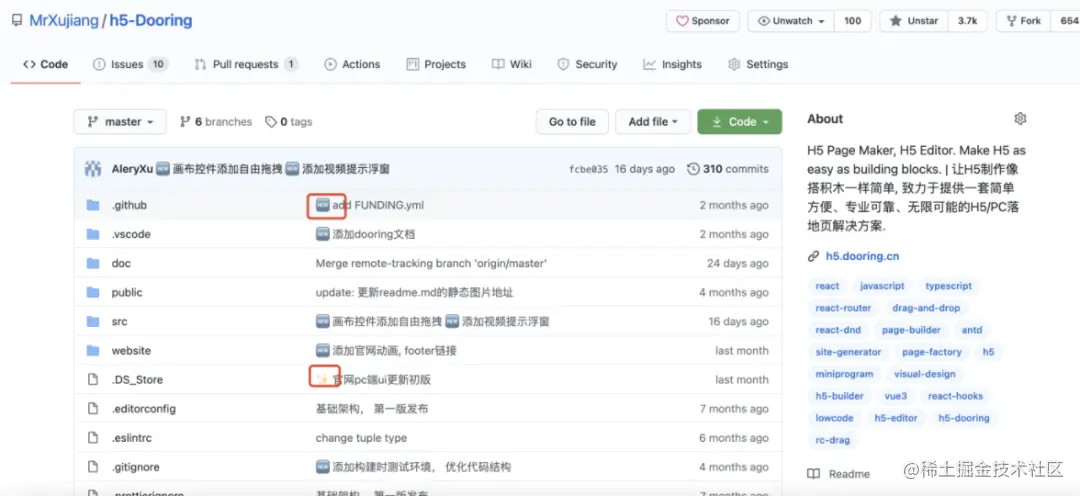Image resolution: width=1080 pixels, height=496 pixels.
Task: Open the .eslintrc file name
Action: 132,437
